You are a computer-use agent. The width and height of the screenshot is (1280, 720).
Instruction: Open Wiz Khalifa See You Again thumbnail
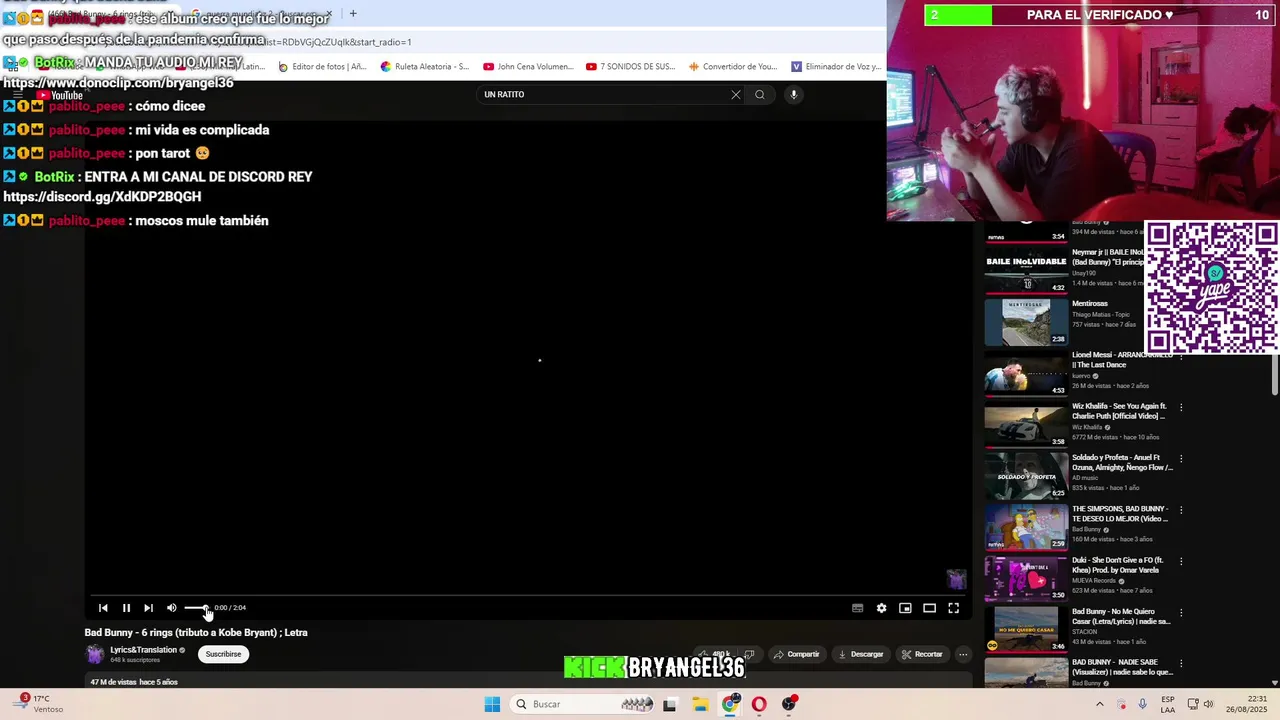coord(1026,424)
